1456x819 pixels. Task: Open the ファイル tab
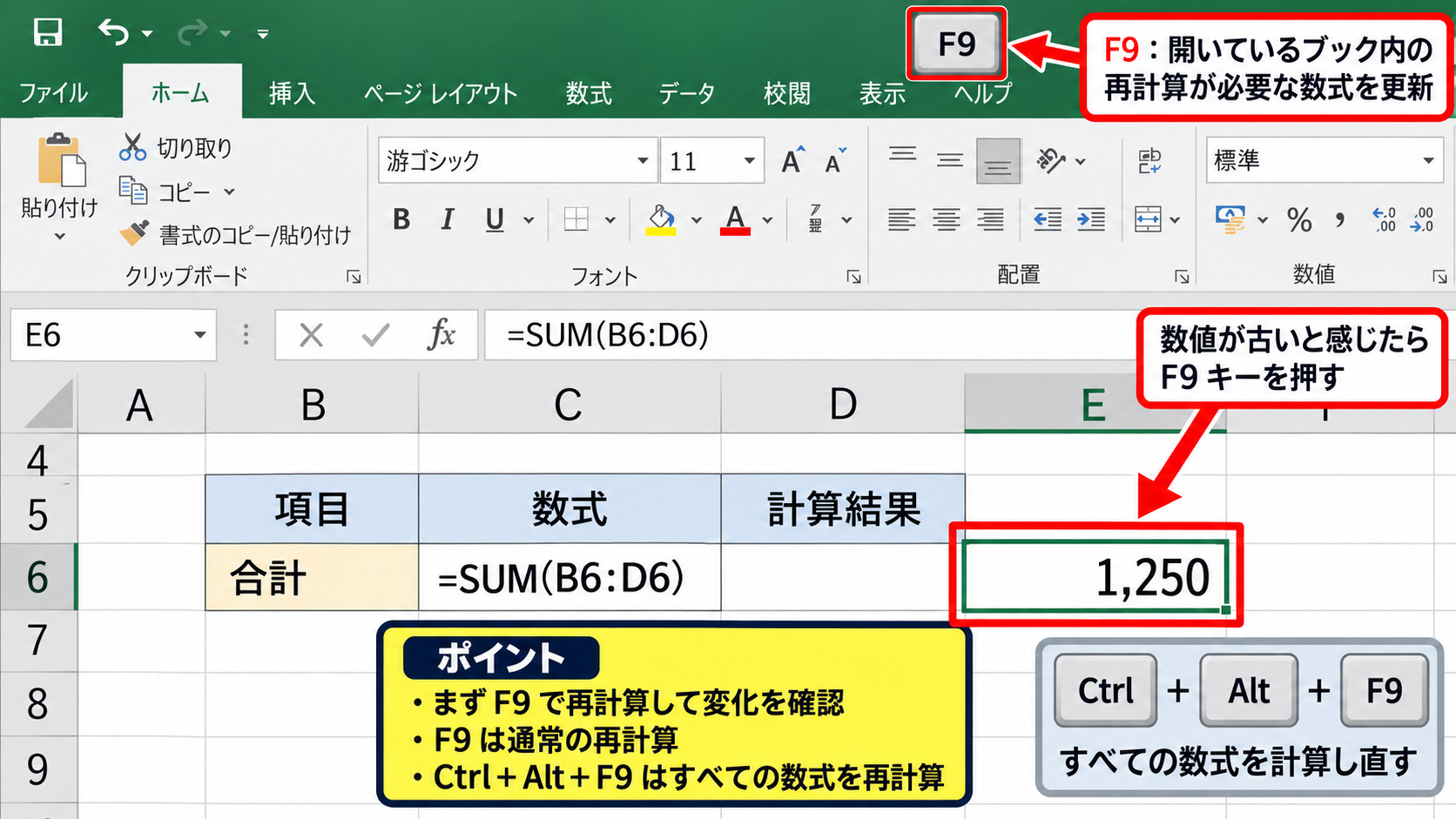tap(53, 93)
